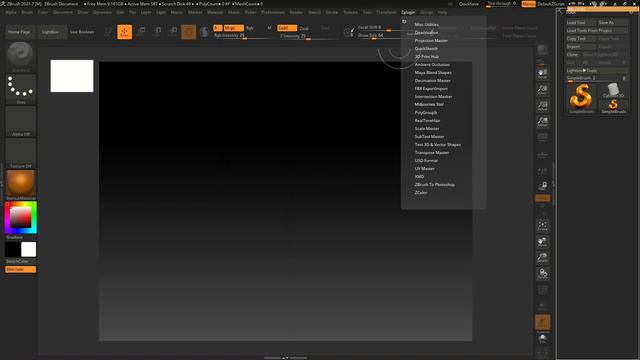The image size is (640, 360).
Task: Open the Preferences menu
Action: [273, 12]
